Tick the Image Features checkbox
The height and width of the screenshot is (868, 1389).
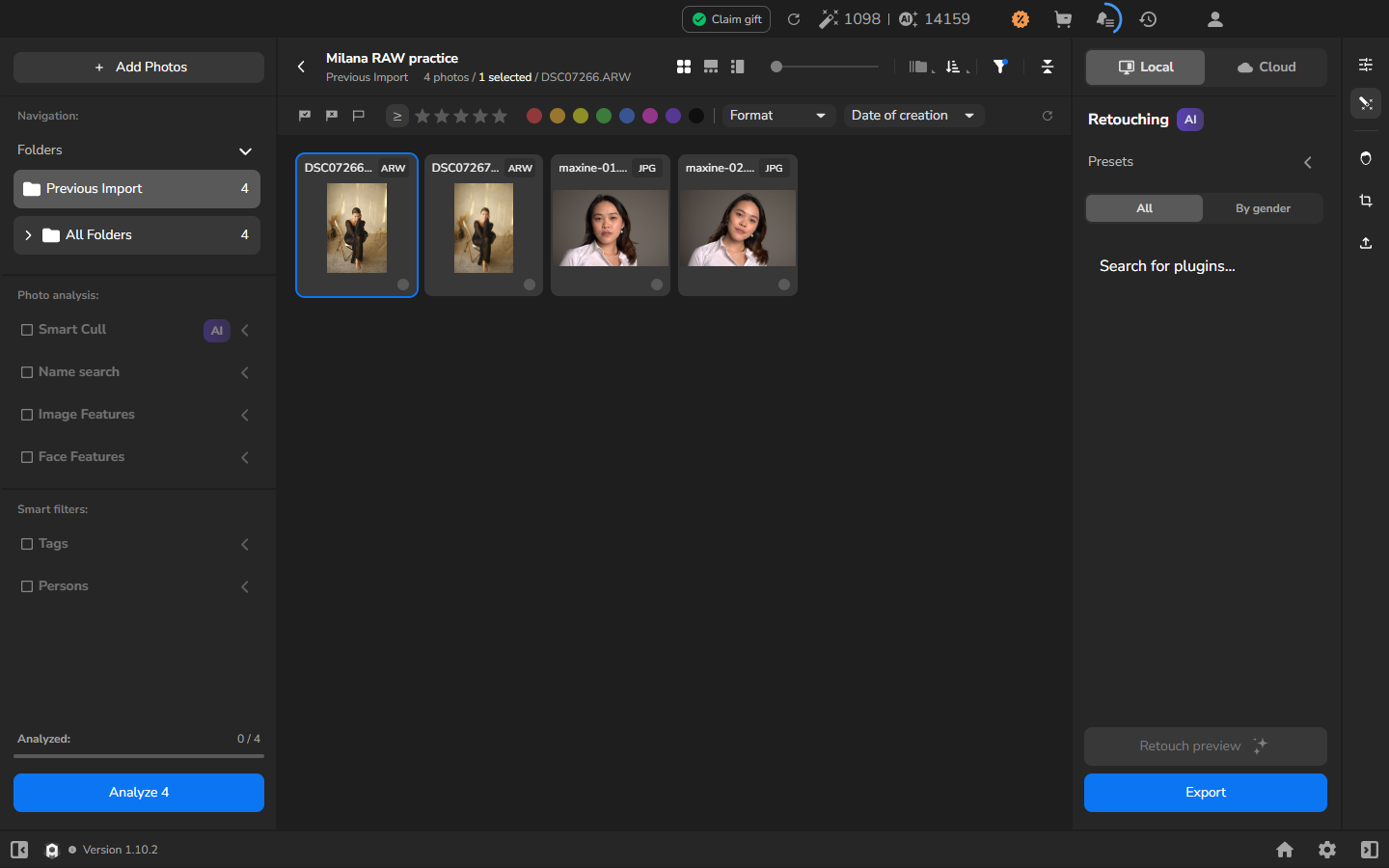[27, 415]
